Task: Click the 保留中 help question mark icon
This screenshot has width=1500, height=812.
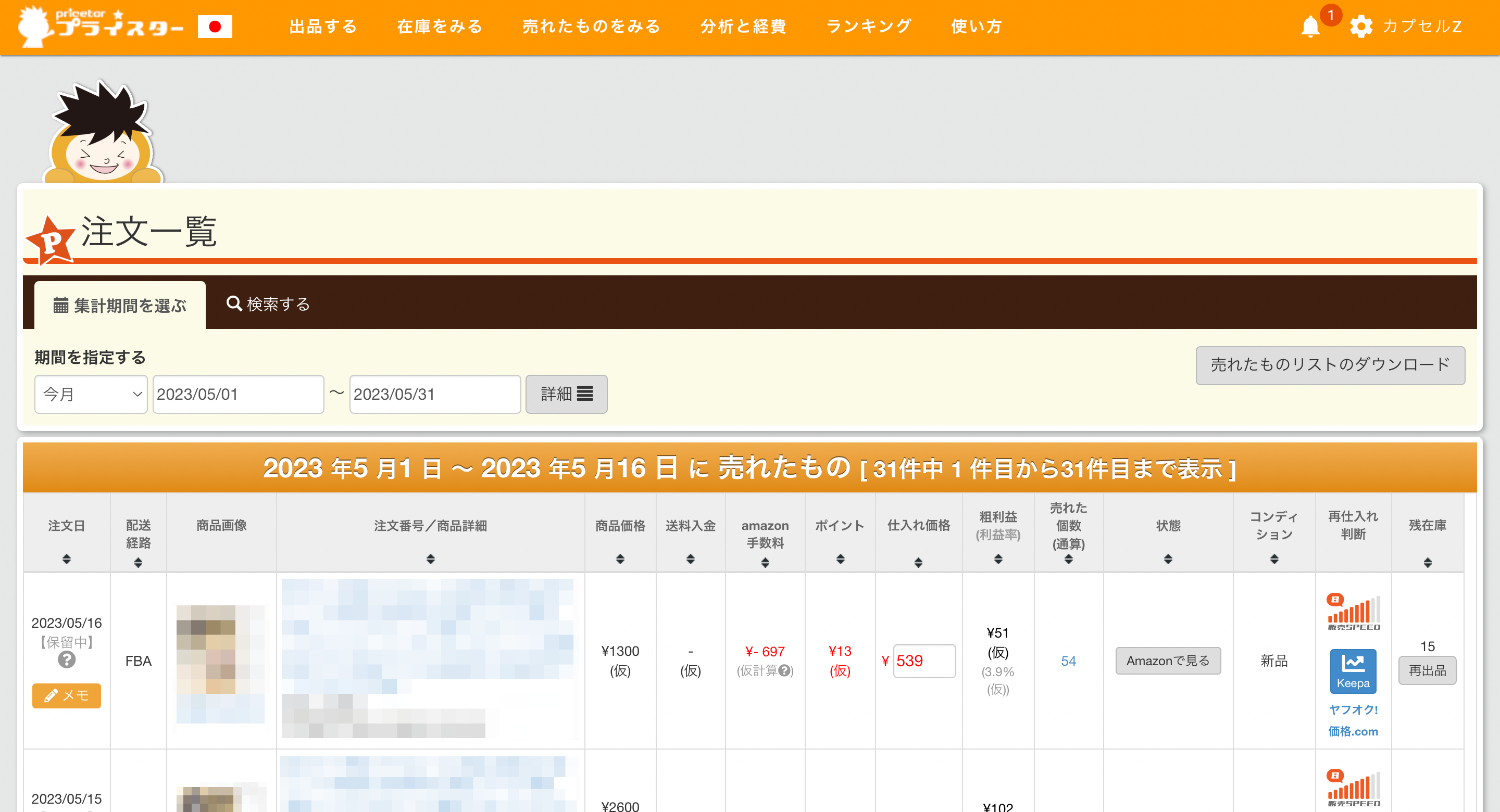Action: [66, 659]
